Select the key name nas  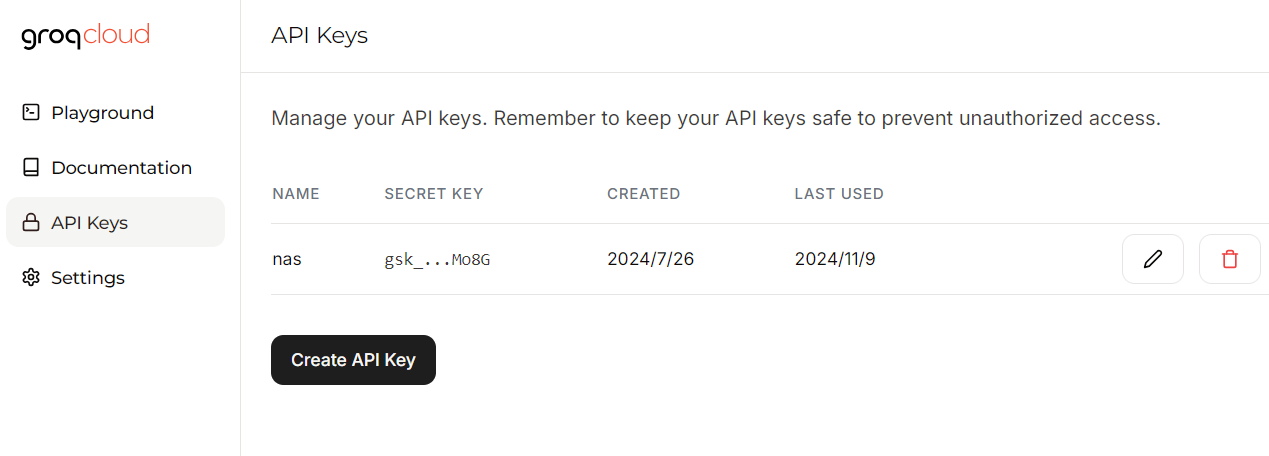pyautogui.click(x=287, y=260)
